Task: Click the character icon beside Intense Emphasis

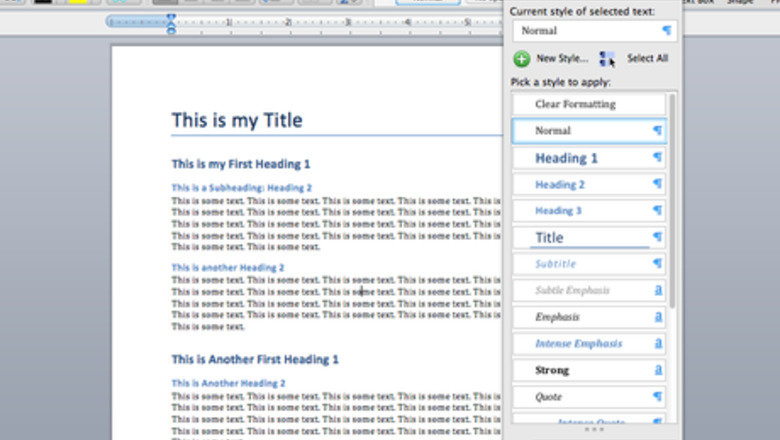Action: 658,344
